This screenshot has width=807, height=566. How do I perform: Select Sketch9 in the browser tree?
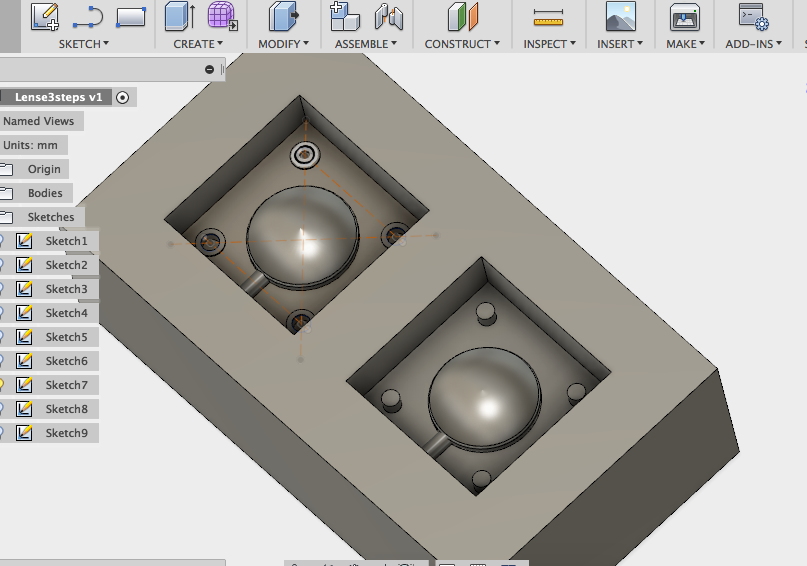pyautogui.click(x=66, y=433)
